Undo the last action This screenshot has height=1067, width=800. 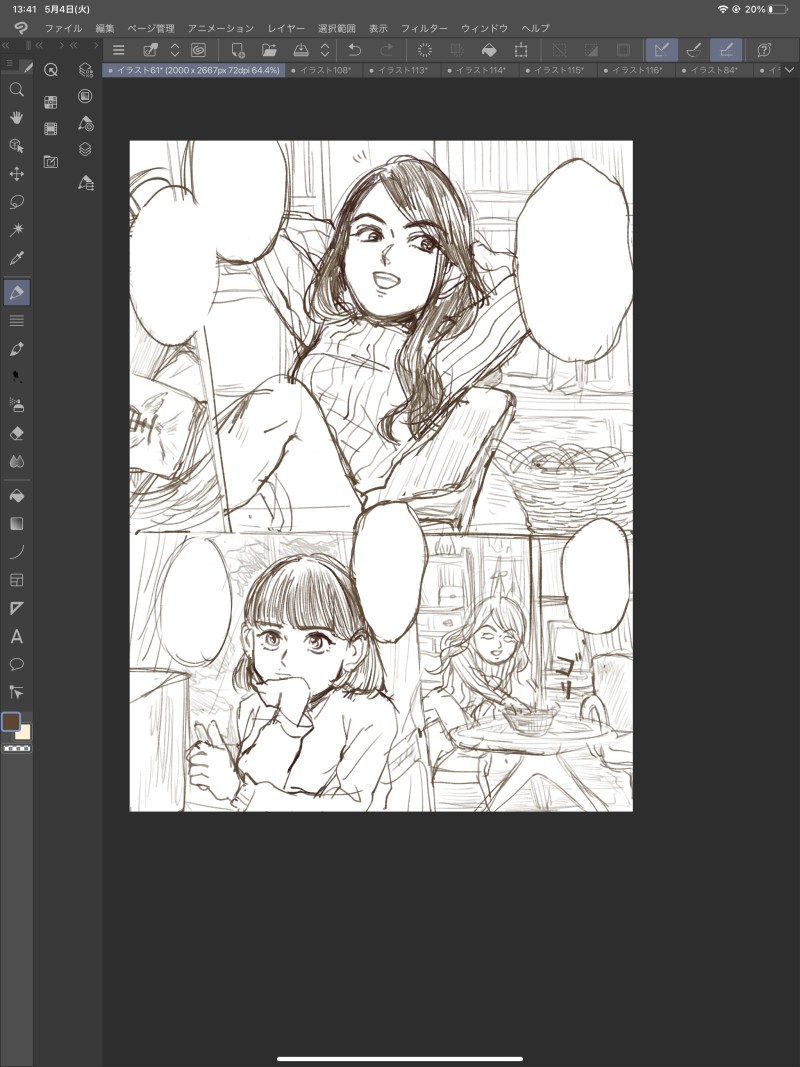click(x=354, y=50)
